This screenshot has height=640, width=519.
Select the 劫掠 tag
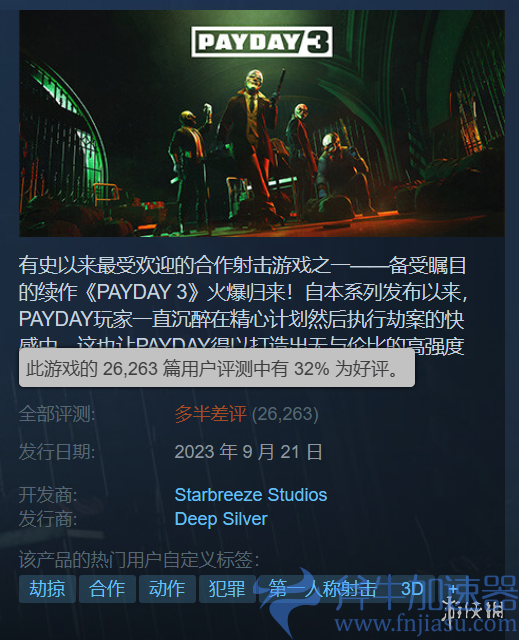tap(47, 589)
